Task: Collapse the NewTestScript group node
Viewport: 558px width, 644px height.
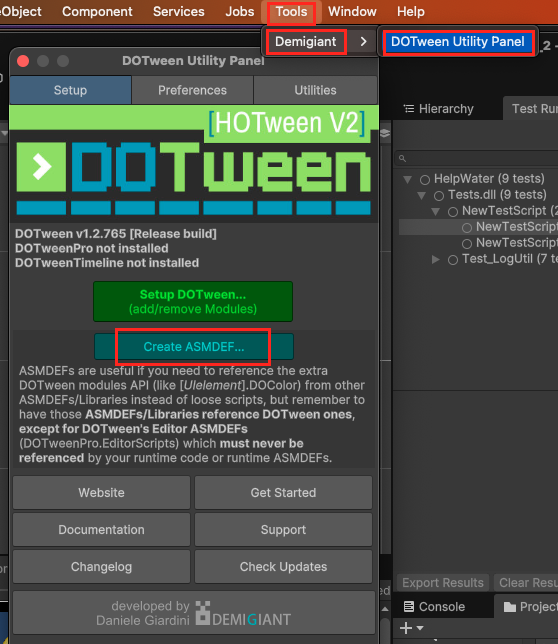Action: [x=435, y=212]
